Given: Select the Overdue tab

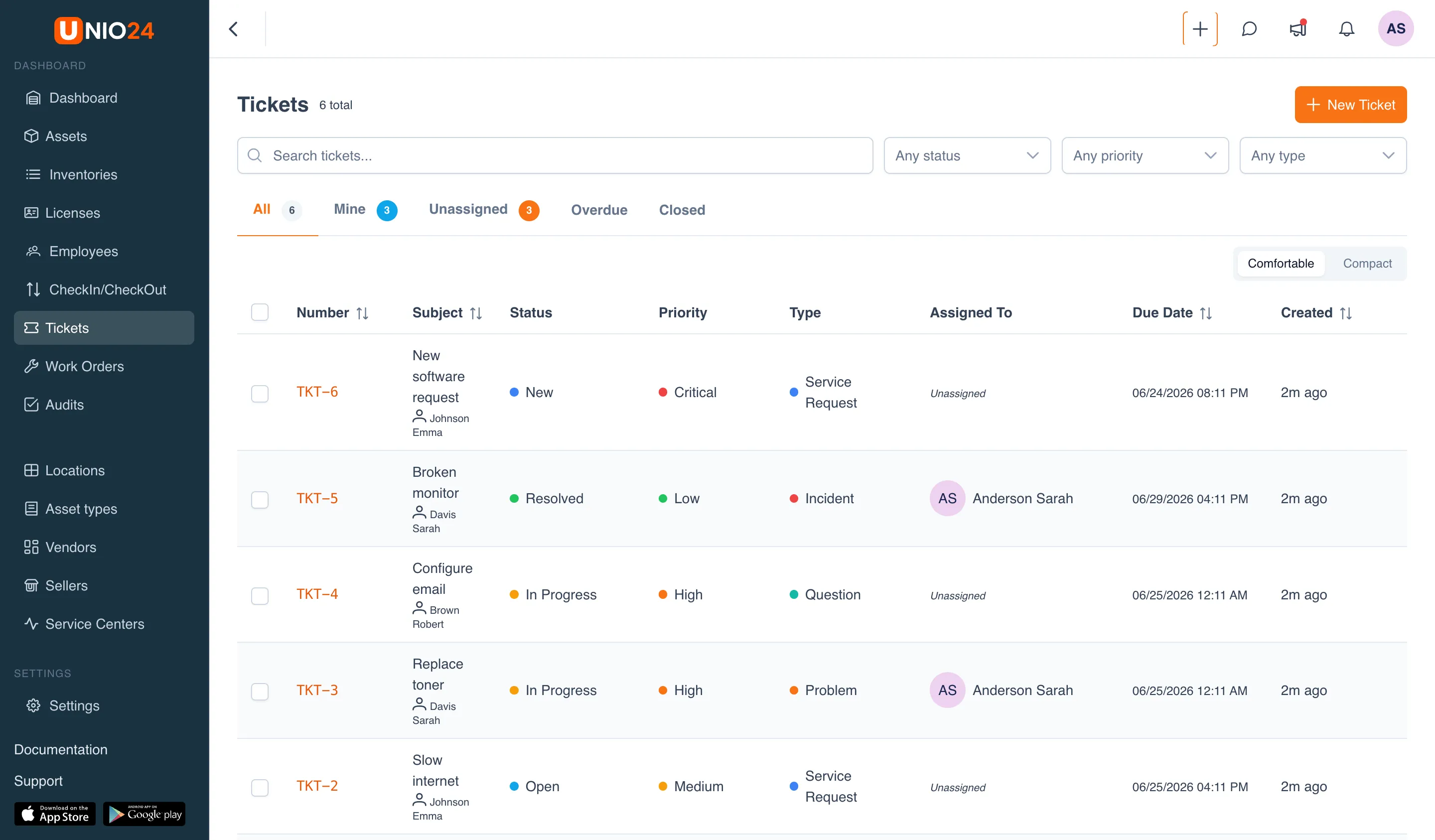Looking at the screenshot, I should click(x=599, y=210).
